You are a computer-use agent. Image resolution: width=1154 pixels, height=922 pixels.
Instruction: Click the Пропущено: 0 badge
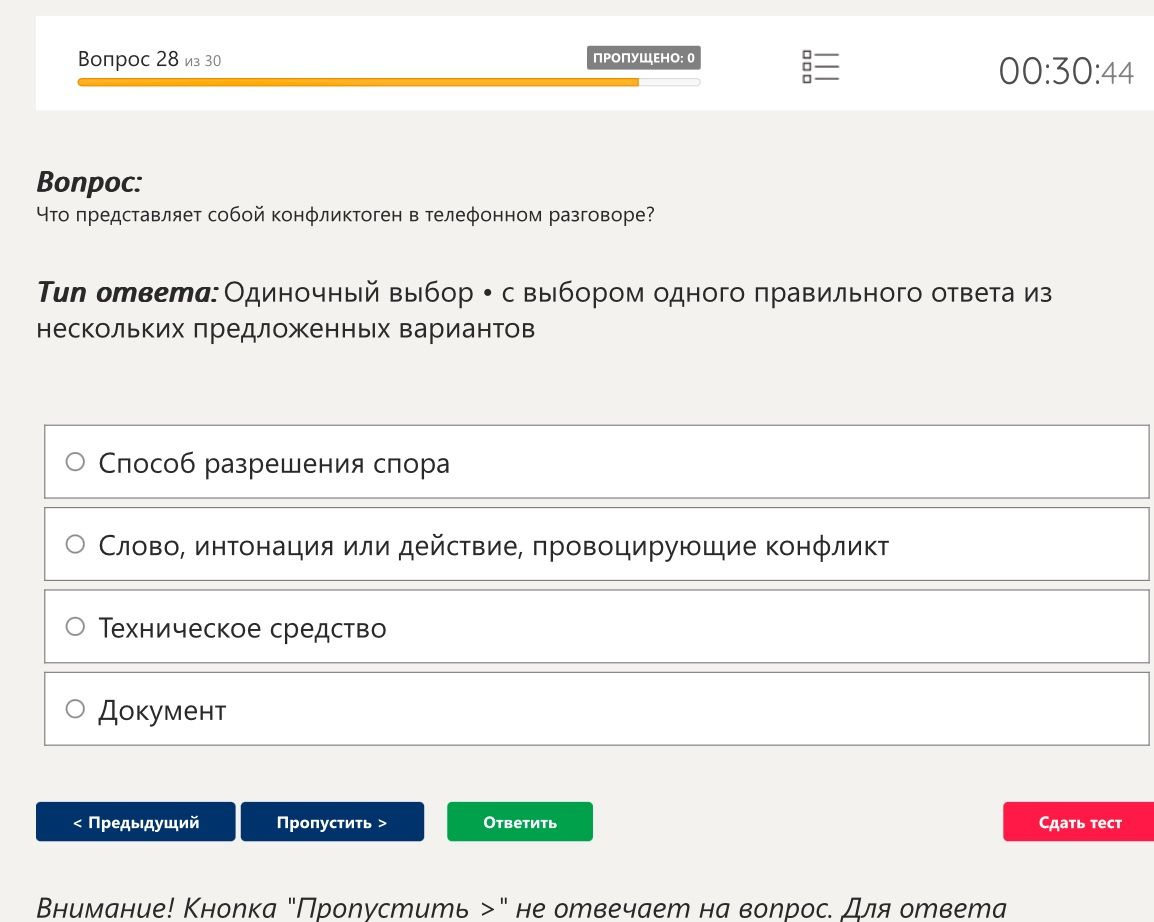(643, 57)
